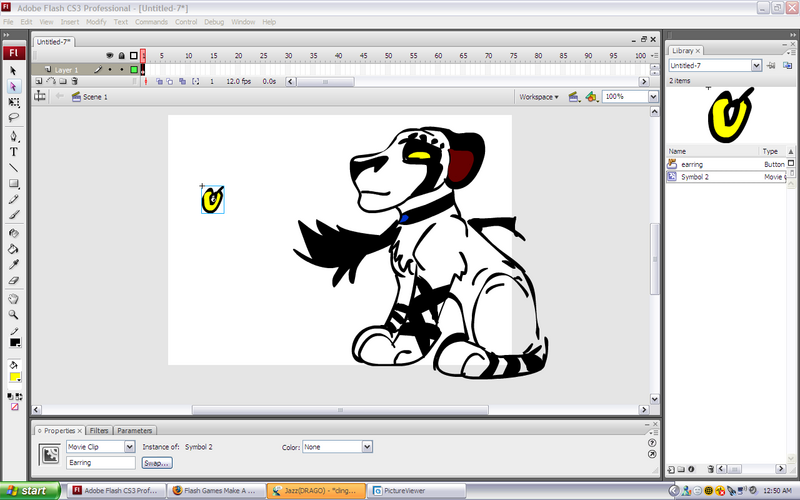Open the Library document Untitled-7 dropdown

pos(756,65)
